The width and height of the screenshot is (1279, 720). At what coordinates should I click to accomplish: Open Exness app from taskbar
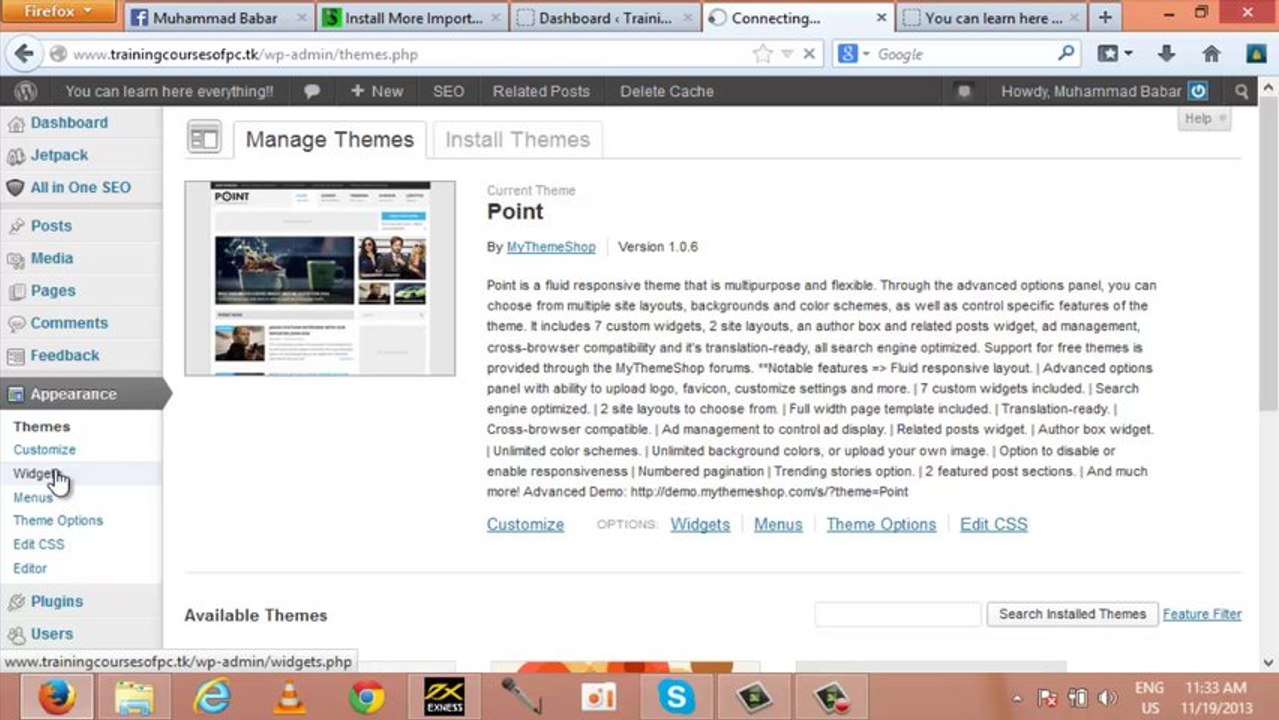tap(444, 696)
